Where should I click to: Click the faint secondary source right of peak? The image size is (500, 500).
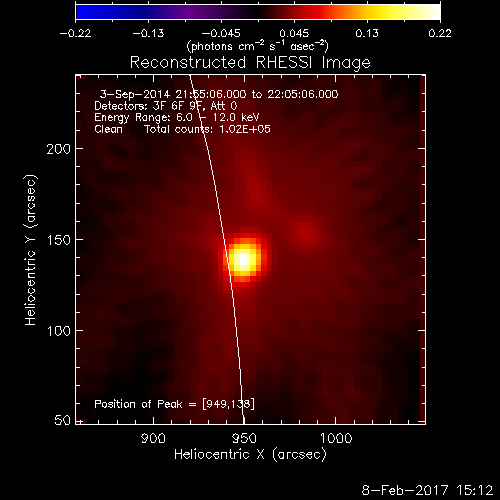tap(306, 233)
